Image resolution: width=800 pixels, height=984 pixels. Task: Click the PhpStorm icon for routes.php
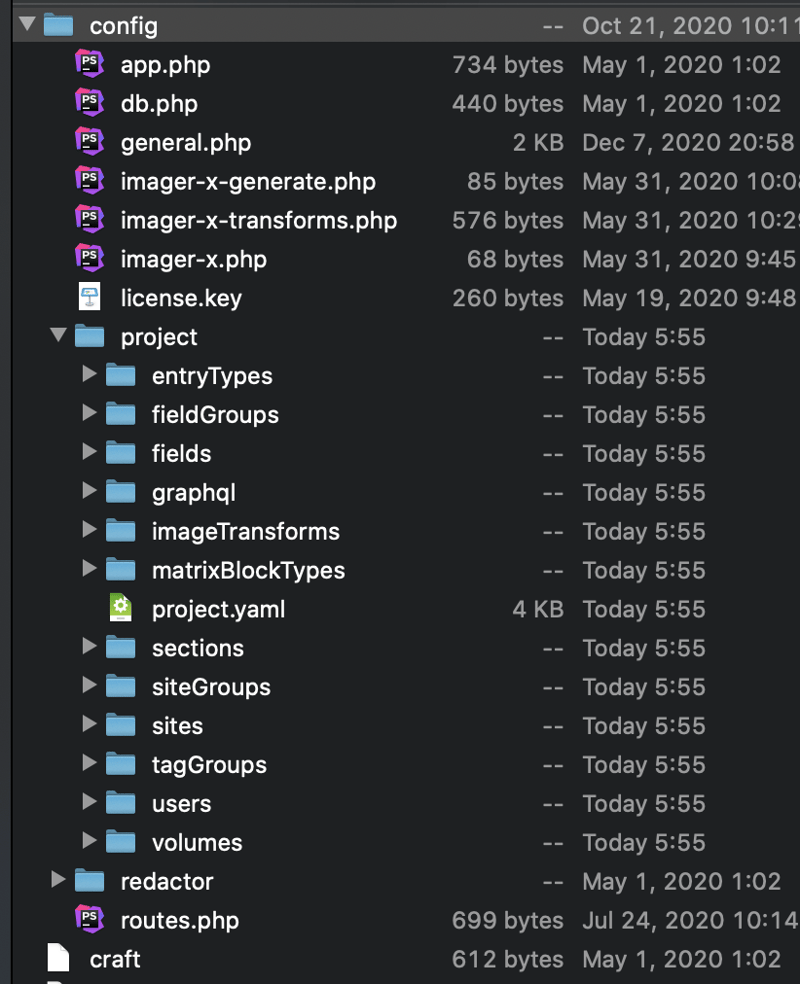(89, 920)
